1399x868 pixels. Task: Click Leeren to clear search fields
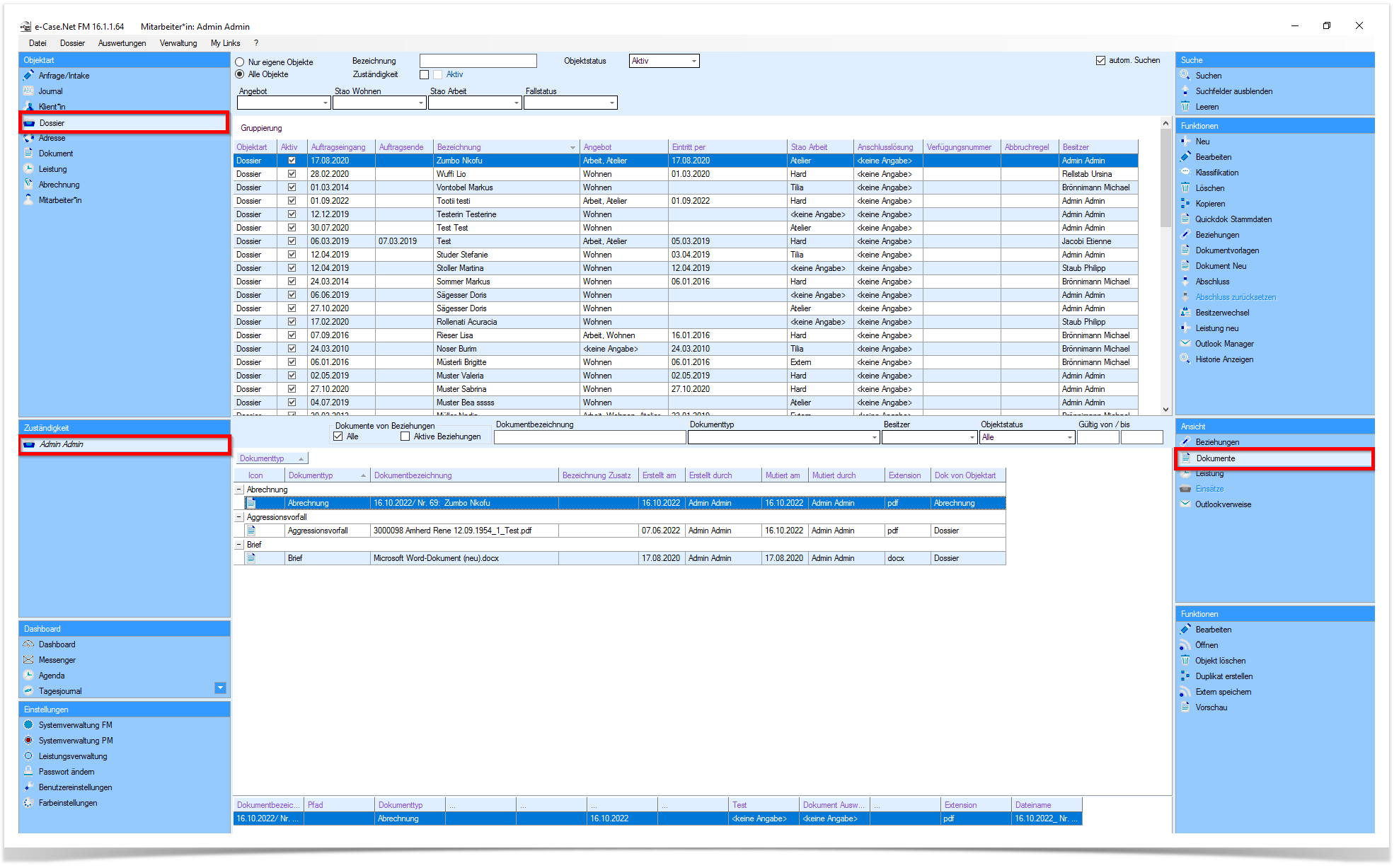[1207, 107]
